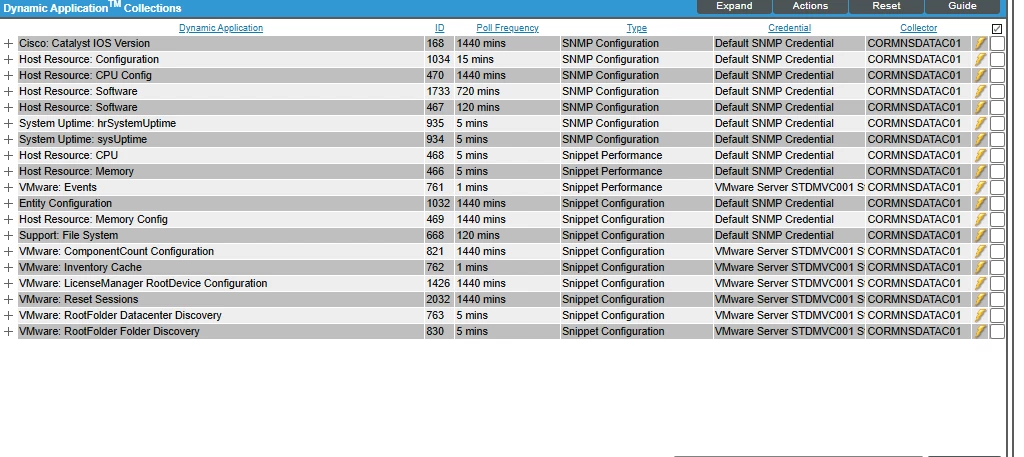Viewport: 1024px width, 457px height.
Task: Click lightning icon for Host Resource: Software ID 467
Action: pyautogui.click(x=980, y=108)
